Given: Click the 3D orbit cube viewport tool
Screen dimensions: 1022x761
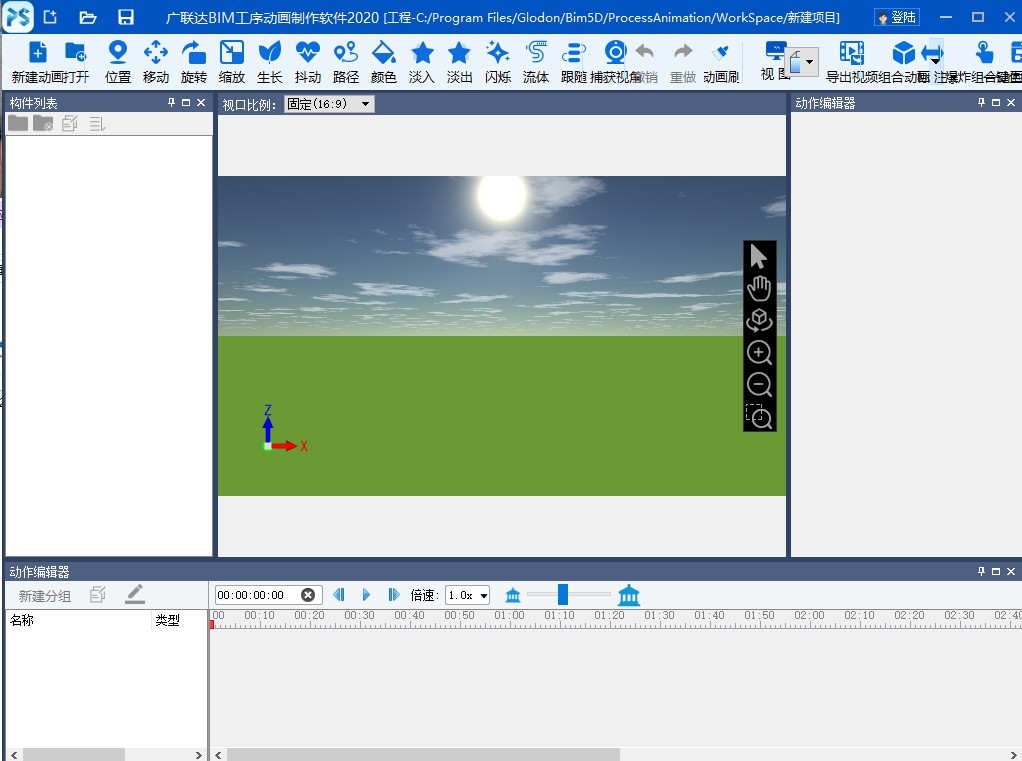Looking at the screenshot, I should click(x=759, y=320).
